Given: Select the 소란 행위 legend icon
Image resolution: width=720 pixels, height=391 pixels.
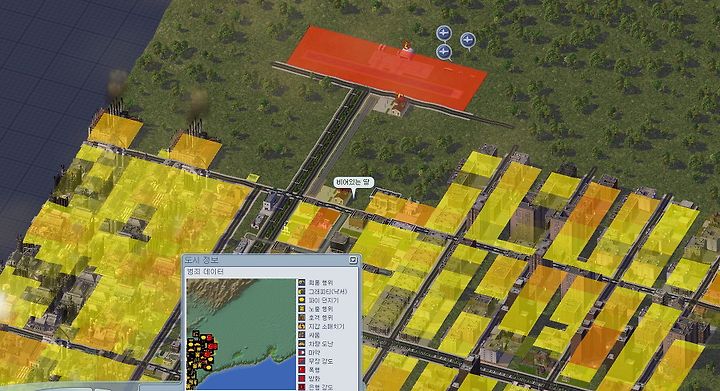Looking at the screenshot, I should (x=302, y=318).
